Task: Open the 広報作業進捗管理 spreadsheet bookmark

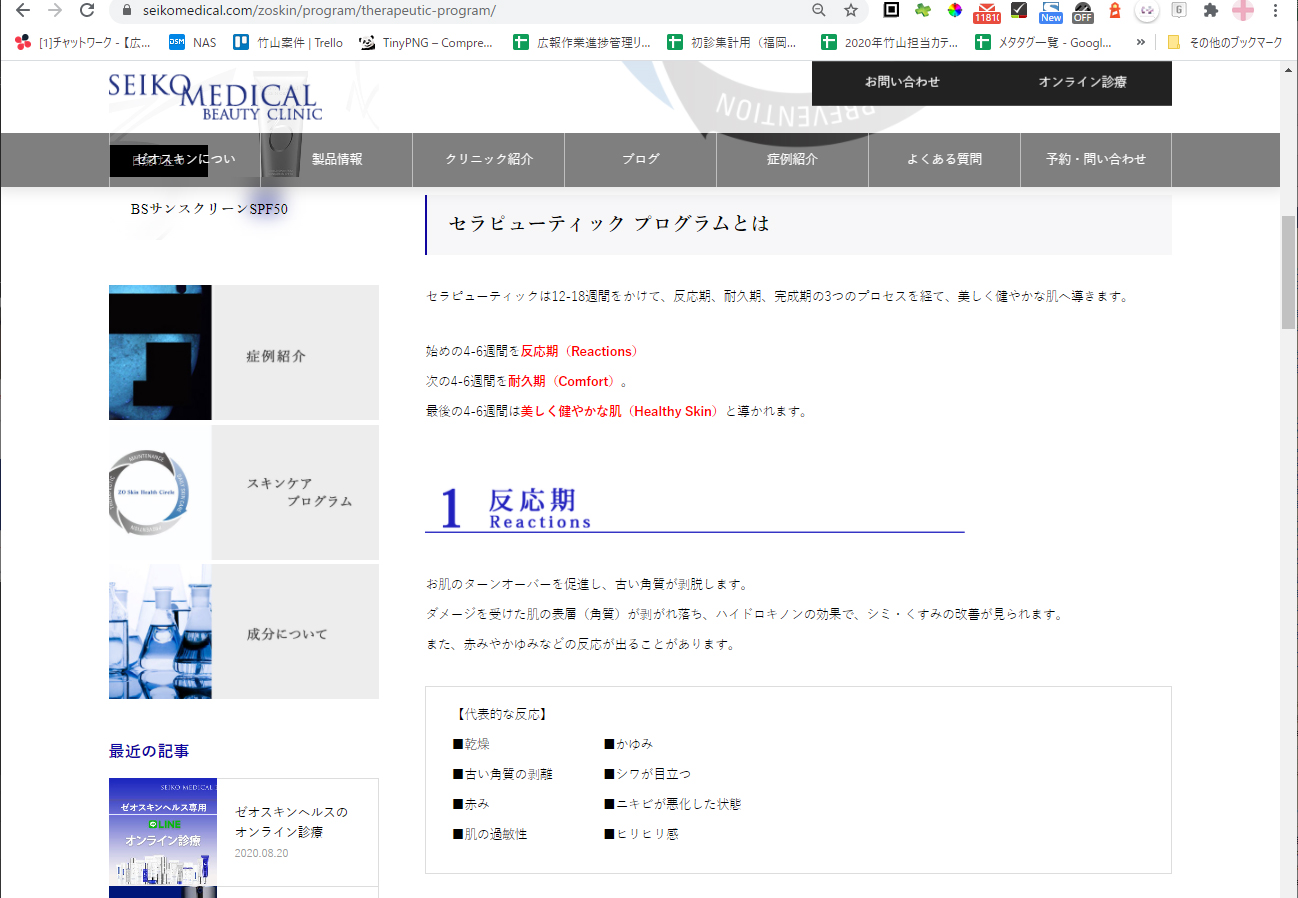Action: pyautogui.click(x=582, y=42)
